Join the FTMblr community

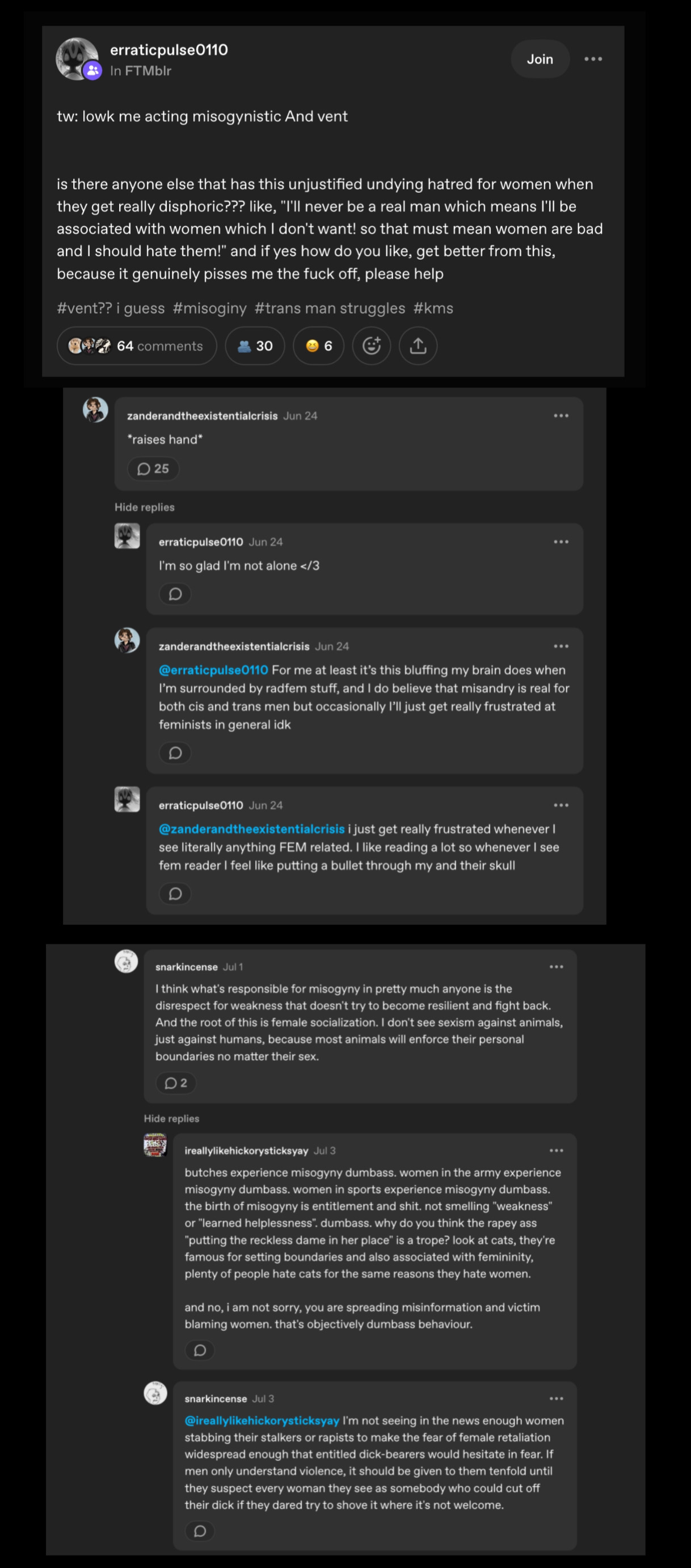coord(540,59)
